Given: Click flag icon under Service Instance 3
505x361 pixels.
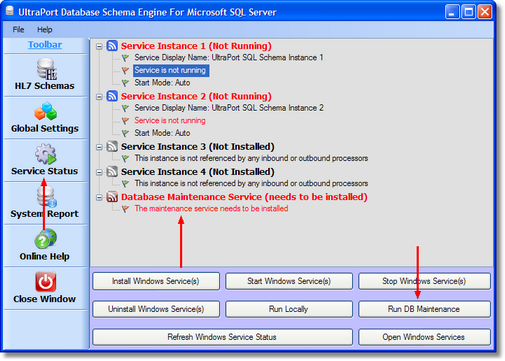Looking at the screenshot, I should tap(125, 158).
